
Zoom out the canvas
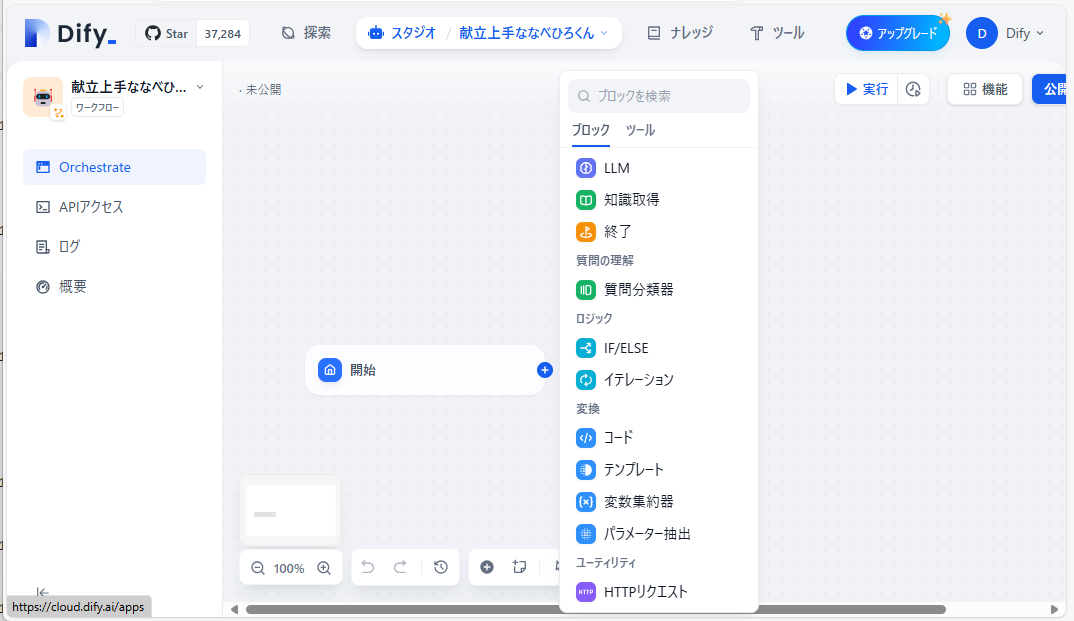coord(258,568)
